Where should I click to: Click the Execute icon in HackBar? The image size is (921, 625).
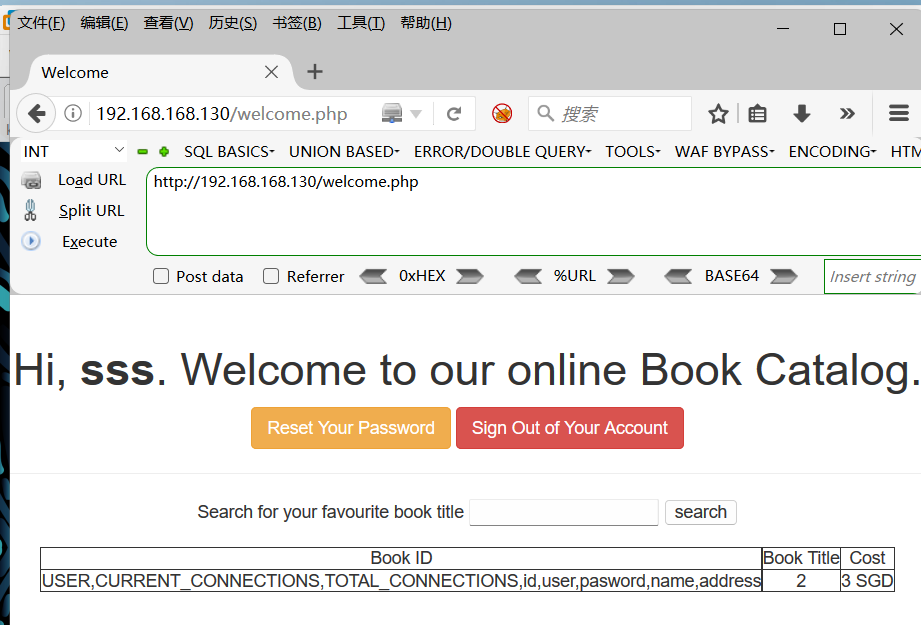pyautogui.click(x=30, y=241)
